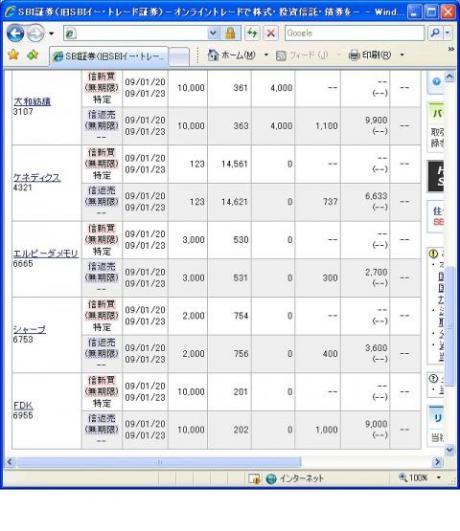Add to favorites with the green plus star
The height and width of the screenshot is (531, 460).
click(33, 54)
